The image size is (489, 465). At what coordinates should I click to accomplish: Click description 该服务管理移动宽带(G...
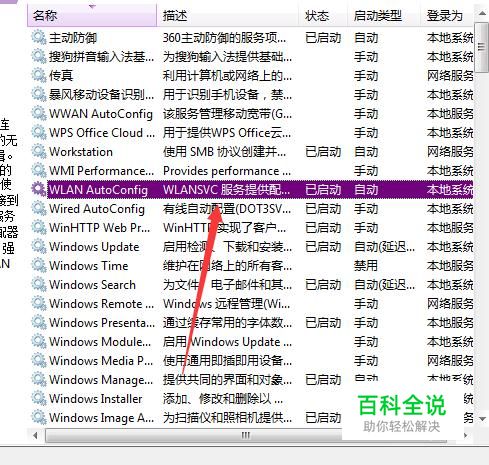[x=227, y=114]
